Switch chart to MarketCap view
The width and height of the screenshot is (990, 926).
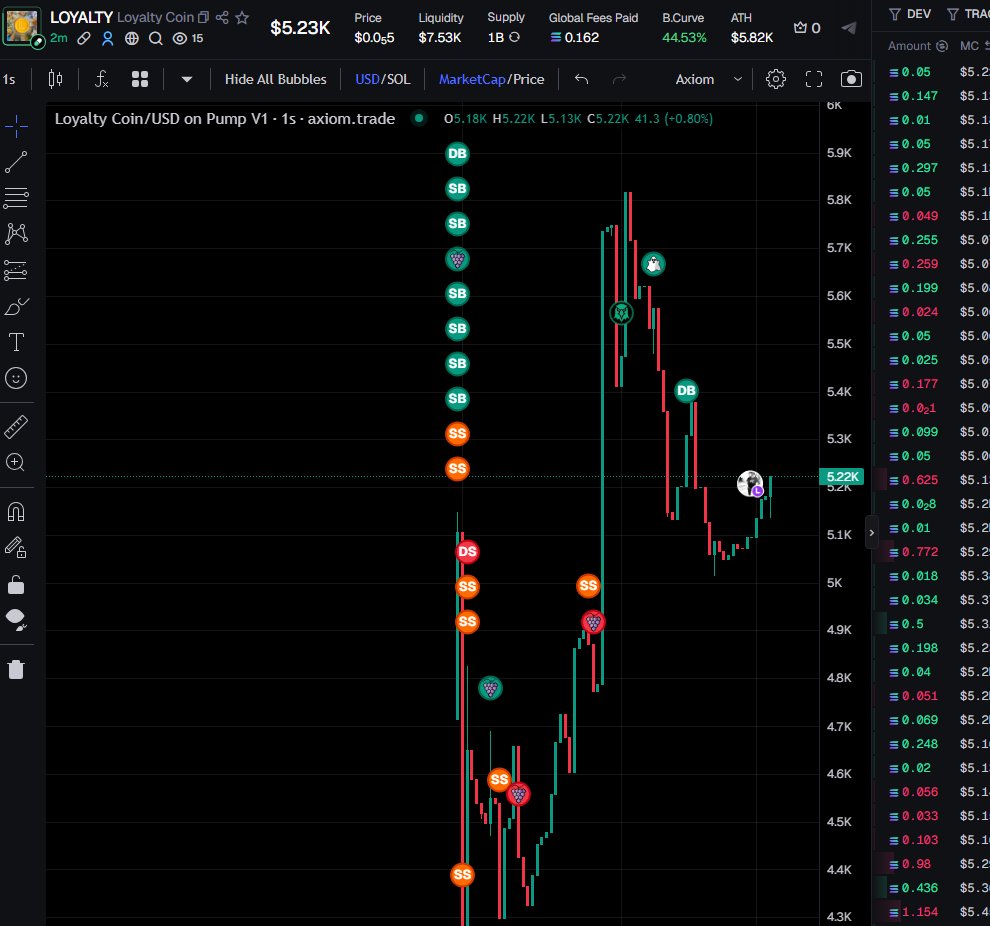472,79
